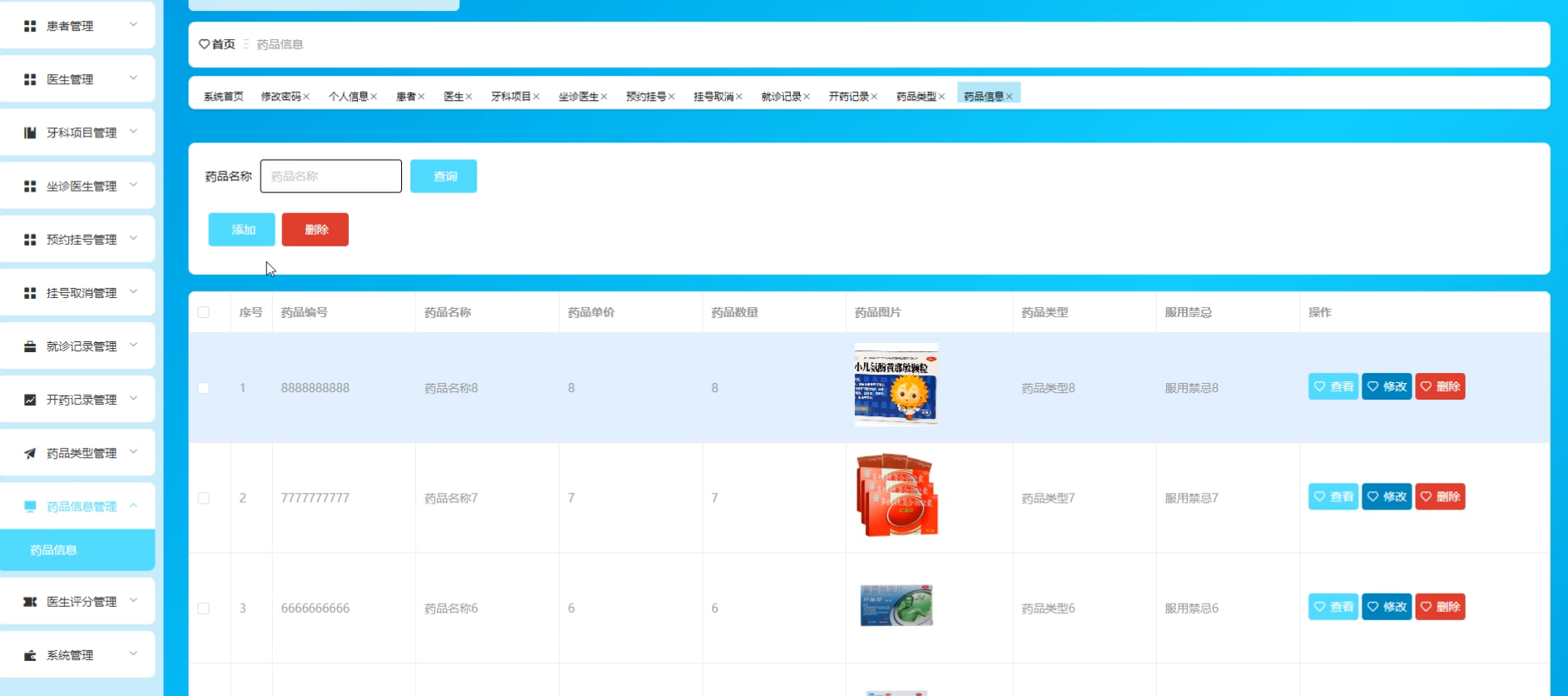
Task: Click the 查询 search button
Action: pyautogui.click(x=444, y=176)
